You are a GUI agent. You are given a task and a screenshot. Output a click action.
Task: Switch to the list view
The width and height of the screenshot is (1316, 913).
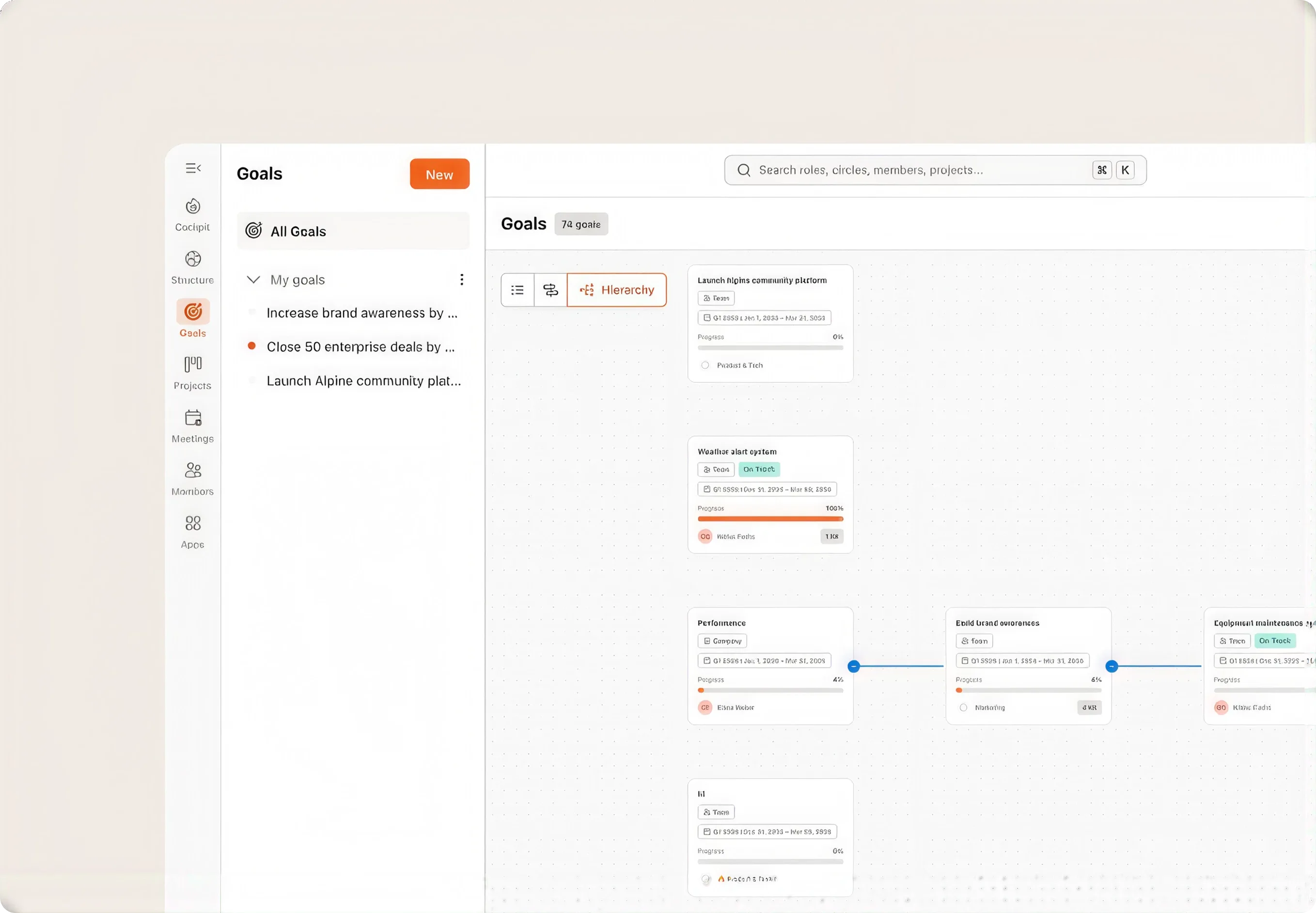click(517, 290)
